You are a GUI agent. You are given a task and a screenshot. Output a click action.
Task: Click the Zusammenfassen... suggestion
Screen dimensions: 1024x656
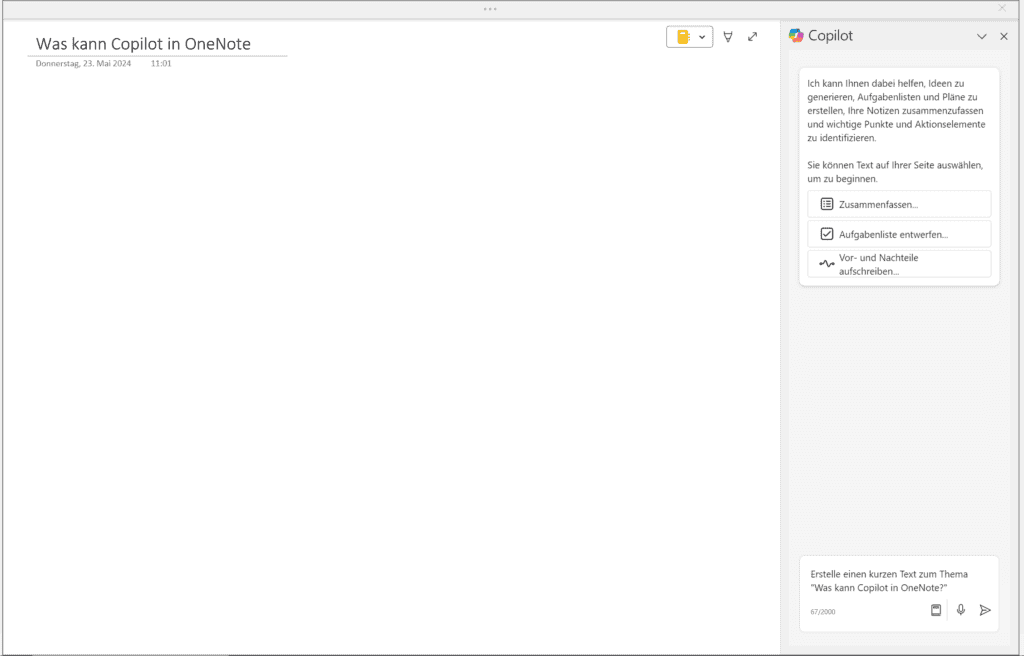pyautogui.click(x=899, y=205)
